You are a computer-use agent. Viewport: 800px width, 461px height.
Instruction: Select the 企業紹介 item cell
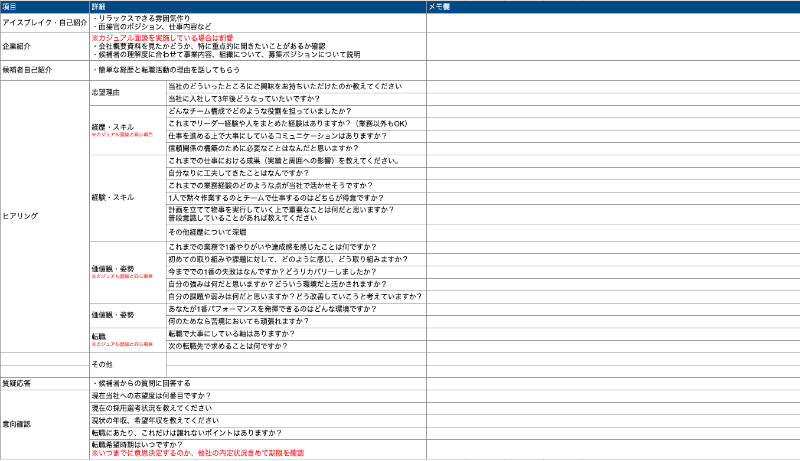click(x=44, y=46)
